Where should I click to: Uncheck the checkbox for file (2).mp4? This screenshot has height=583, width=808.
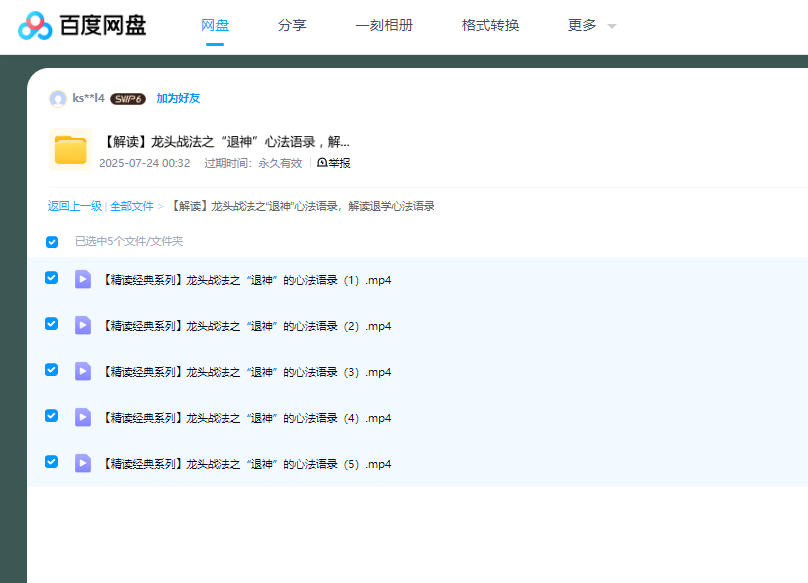pyautogui.click(x=52, y=324)
